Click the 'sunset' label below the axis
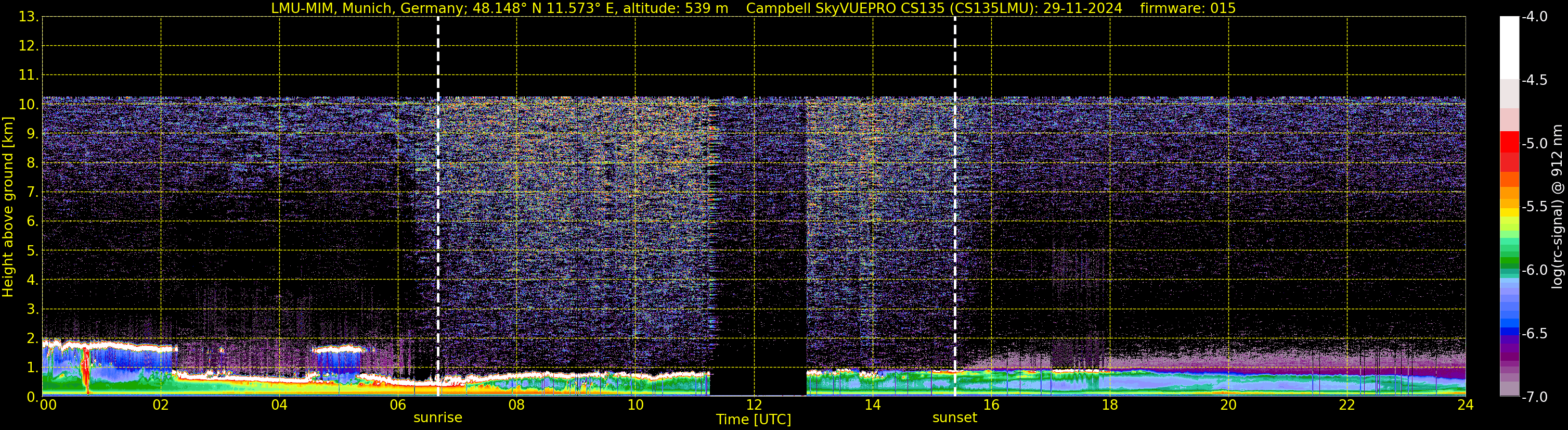Image resolution: width=1568 pixels, height=430 pixels. pyautogui.click(x=954, y=418)
